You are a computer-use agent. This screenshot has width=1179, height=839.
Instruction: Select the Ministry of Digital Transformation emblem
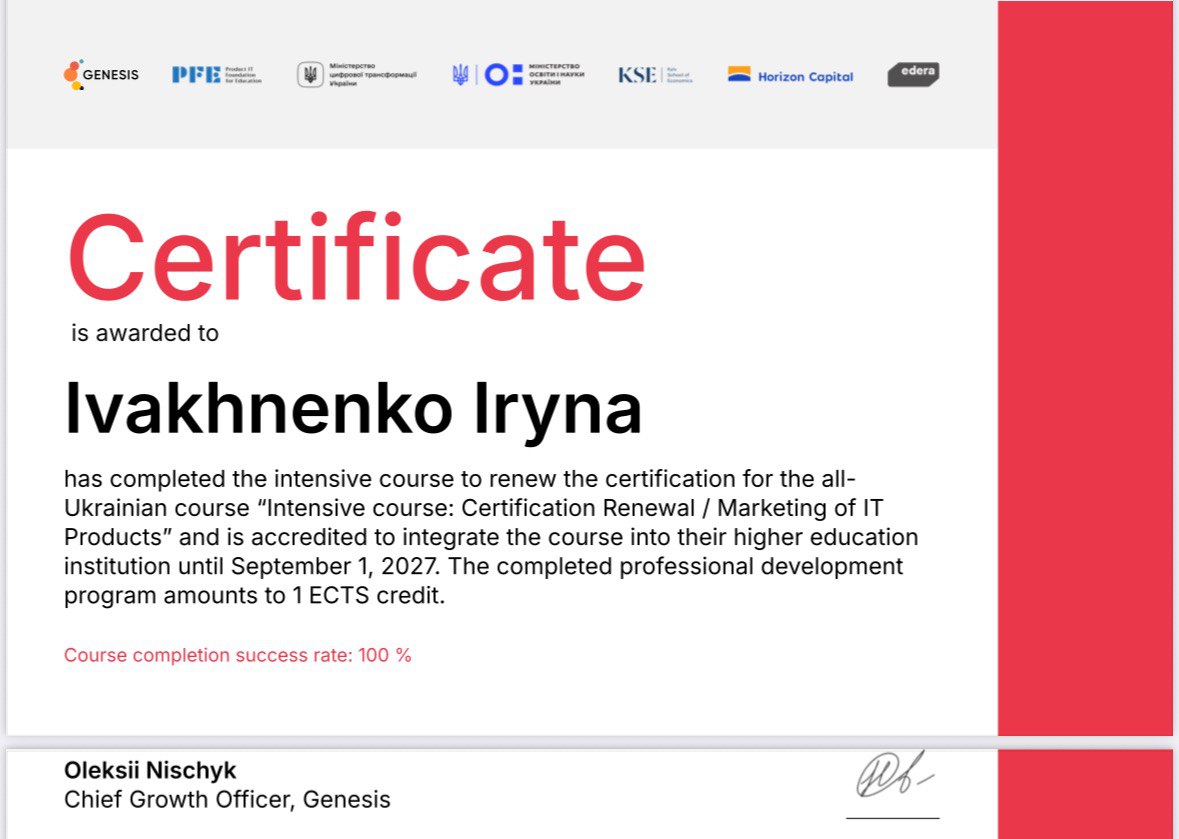[310, 75]
